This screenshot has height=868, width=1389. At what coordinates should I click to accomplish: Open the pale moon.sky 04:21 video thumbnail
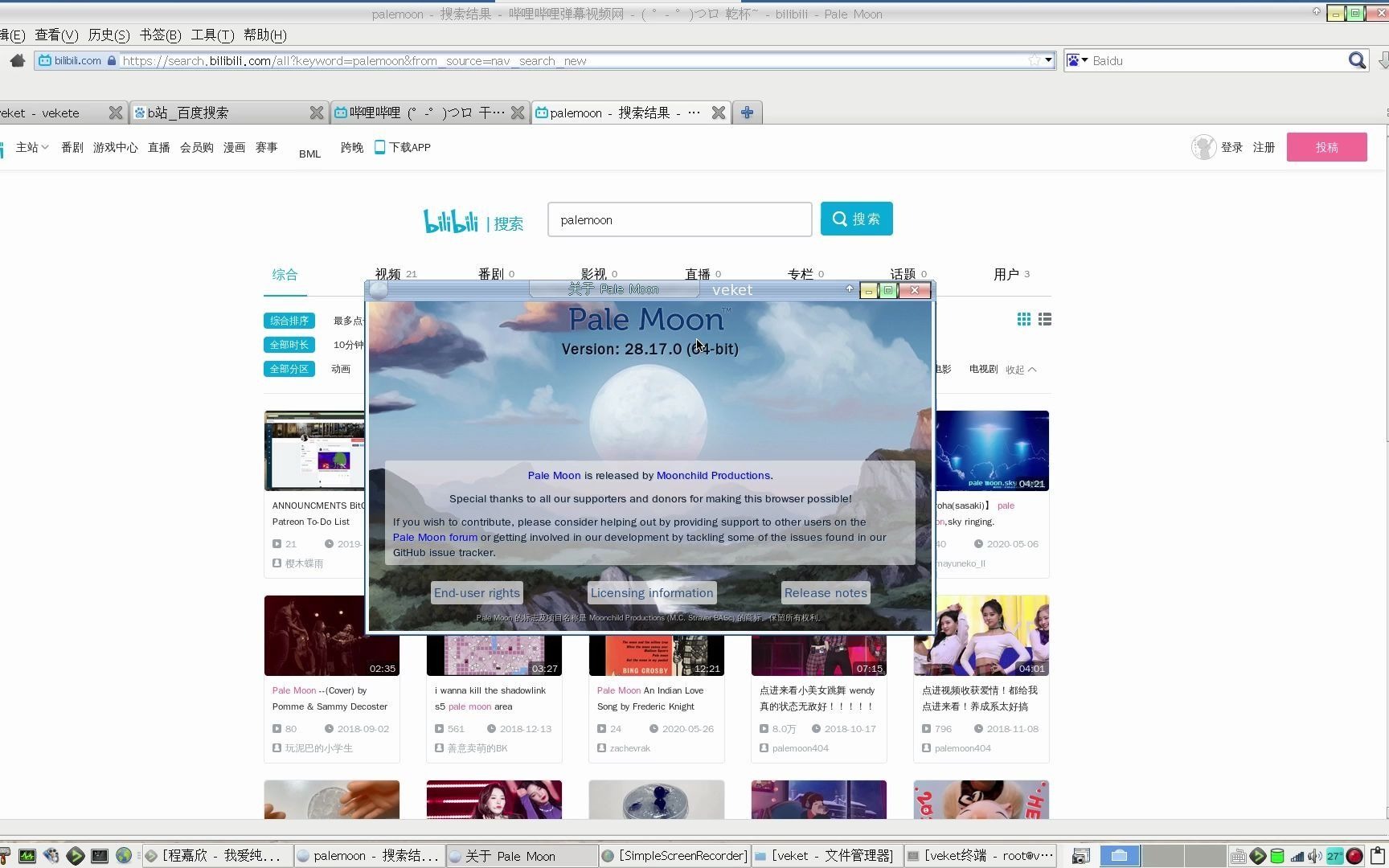coord(992,451)
